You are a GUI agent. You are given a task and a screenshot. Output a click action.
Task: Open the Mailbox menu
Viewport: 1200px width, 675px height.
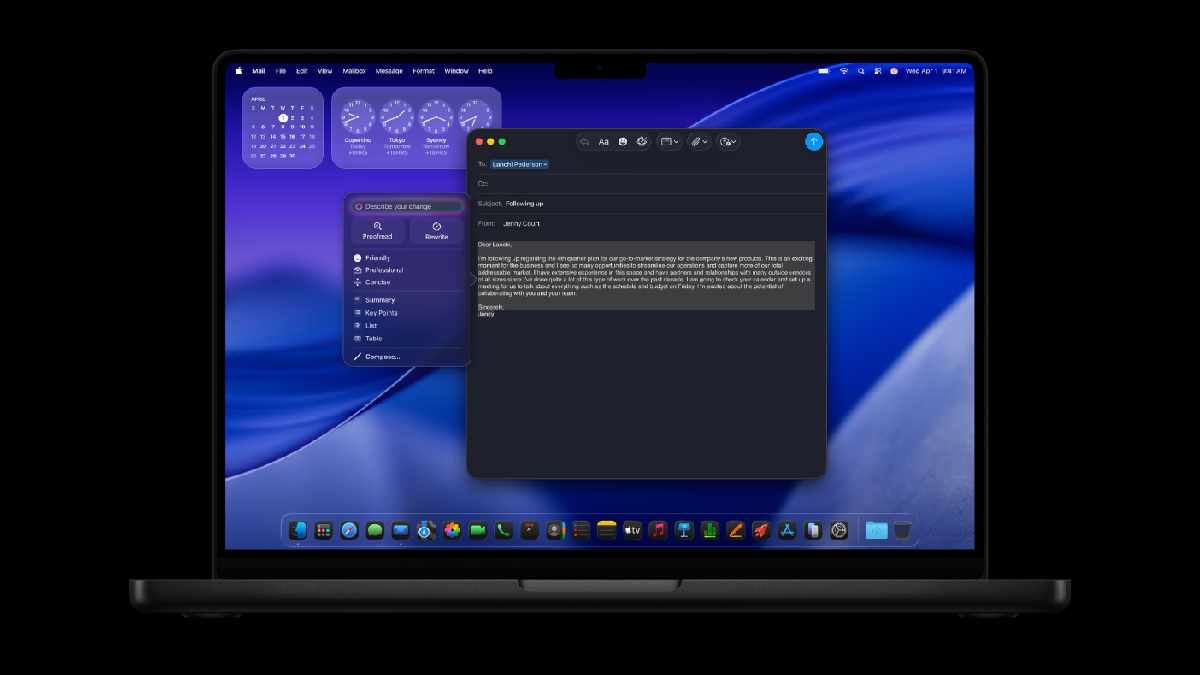(x=354, y=71)
